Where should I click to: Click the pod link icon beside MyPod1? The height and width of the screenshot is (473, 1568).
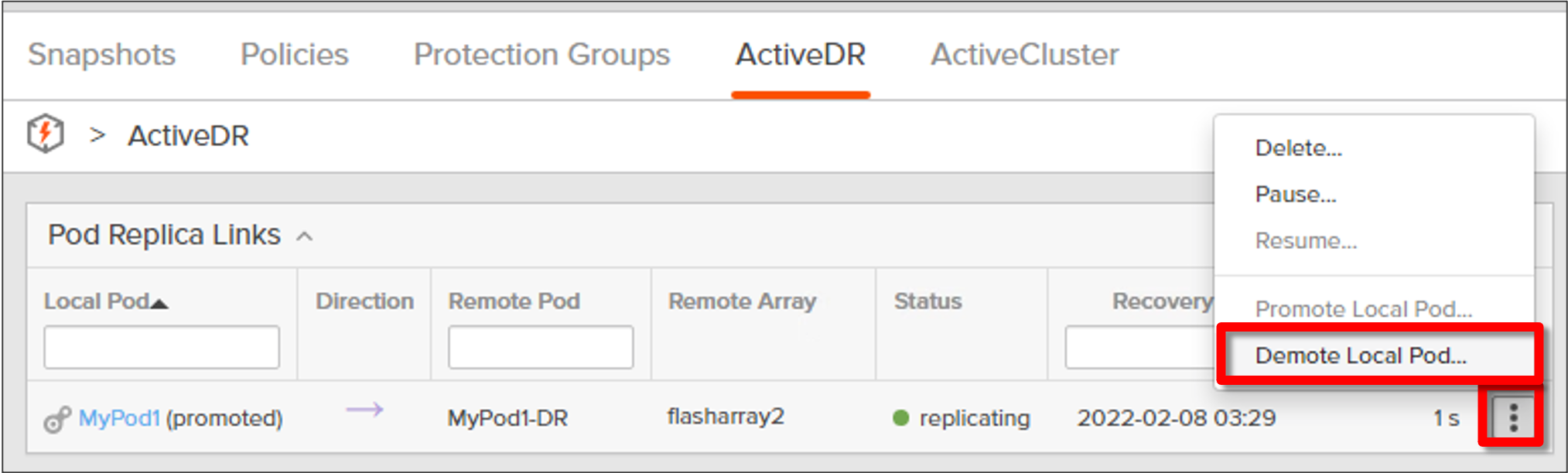point(57,420)
